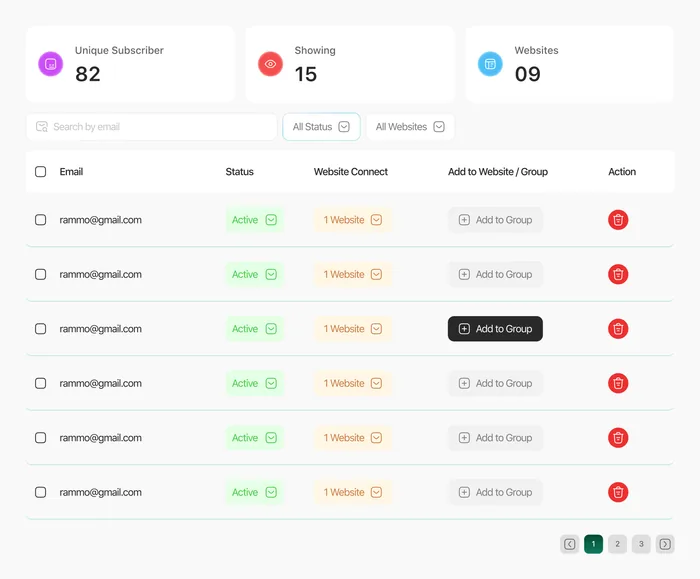
Task: Click Add to Group in fourth row
Action: click(x=495, y=383)
